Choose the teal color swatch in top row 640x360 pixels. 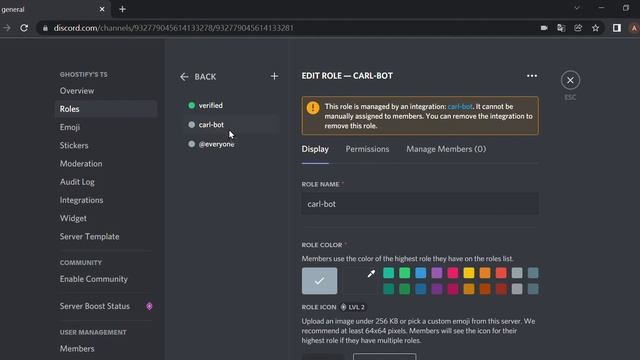pos(389,273)
